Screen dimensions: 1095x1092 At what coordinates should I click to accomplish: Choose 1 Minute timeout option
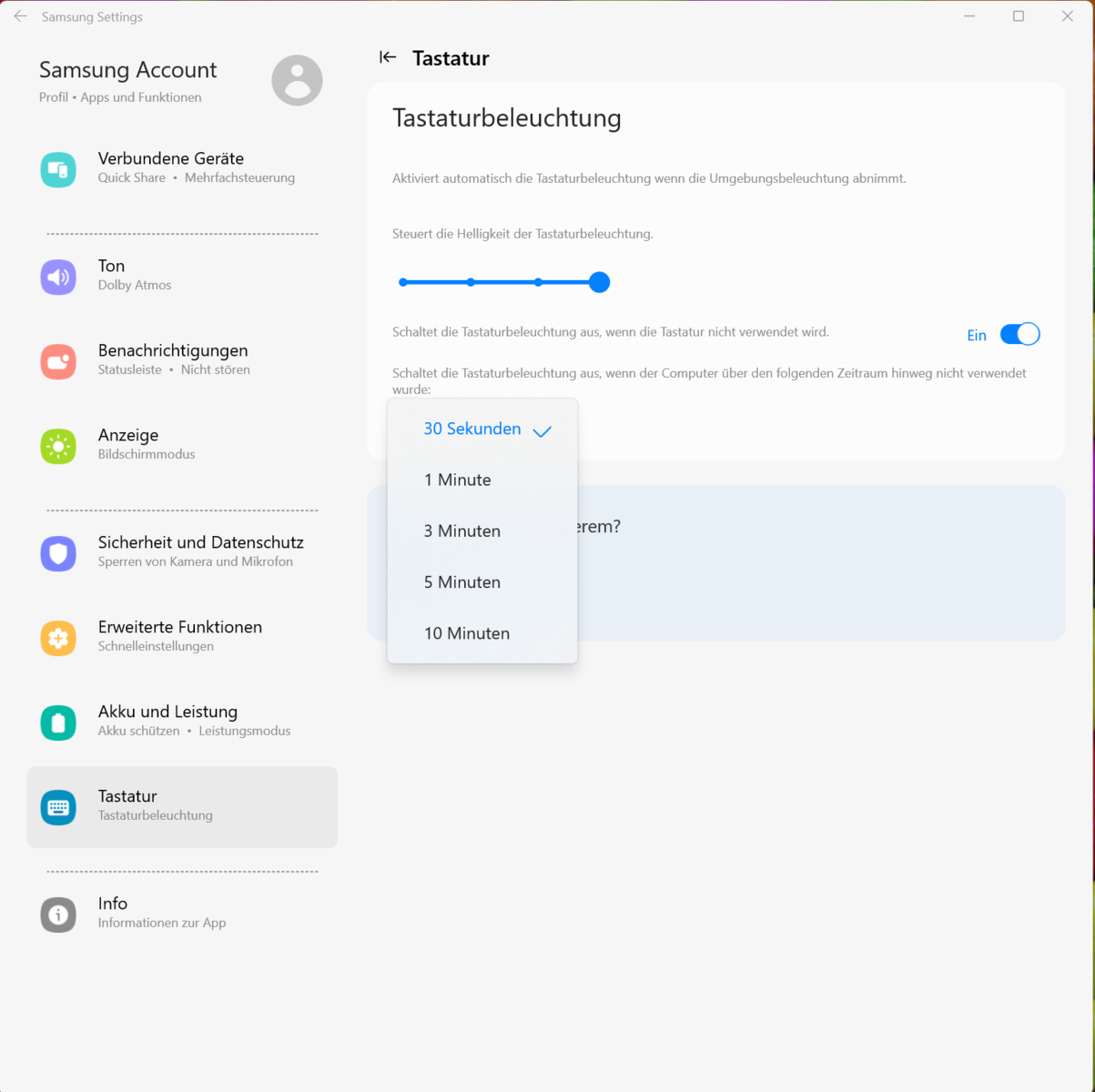[x=482, y=480]
